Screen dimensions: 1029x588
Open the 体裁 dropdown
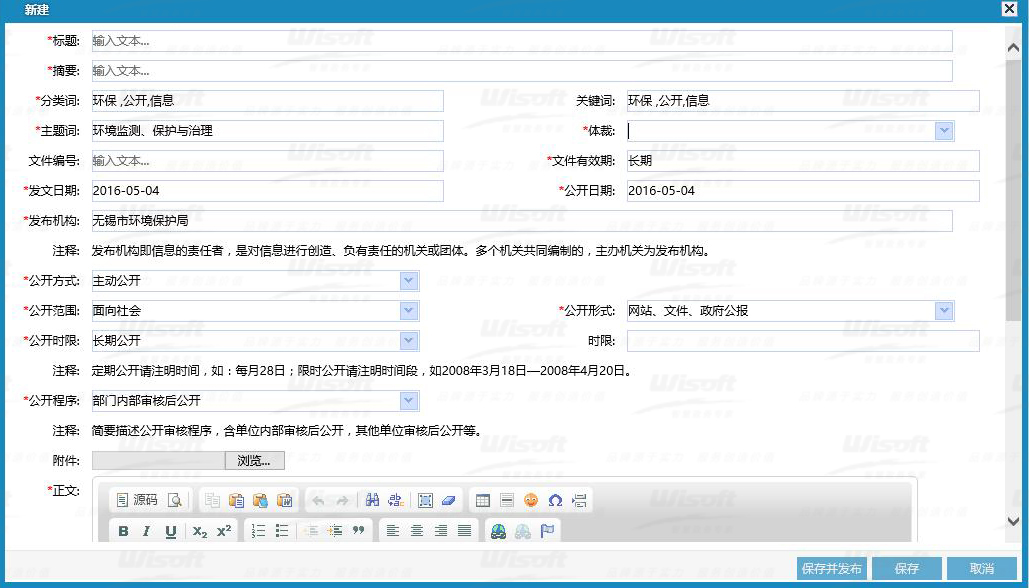click(943, 131)
